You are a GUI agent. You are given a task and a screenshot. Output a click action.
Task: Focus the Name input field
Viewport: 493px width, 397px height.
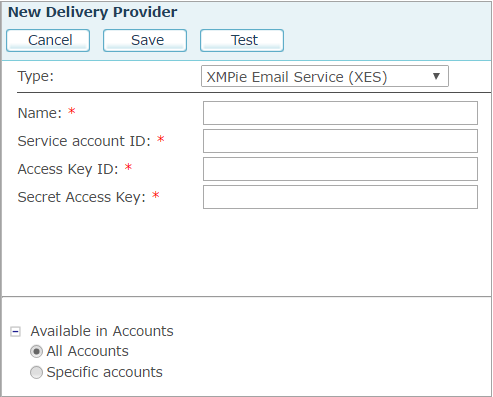[340, 113]
